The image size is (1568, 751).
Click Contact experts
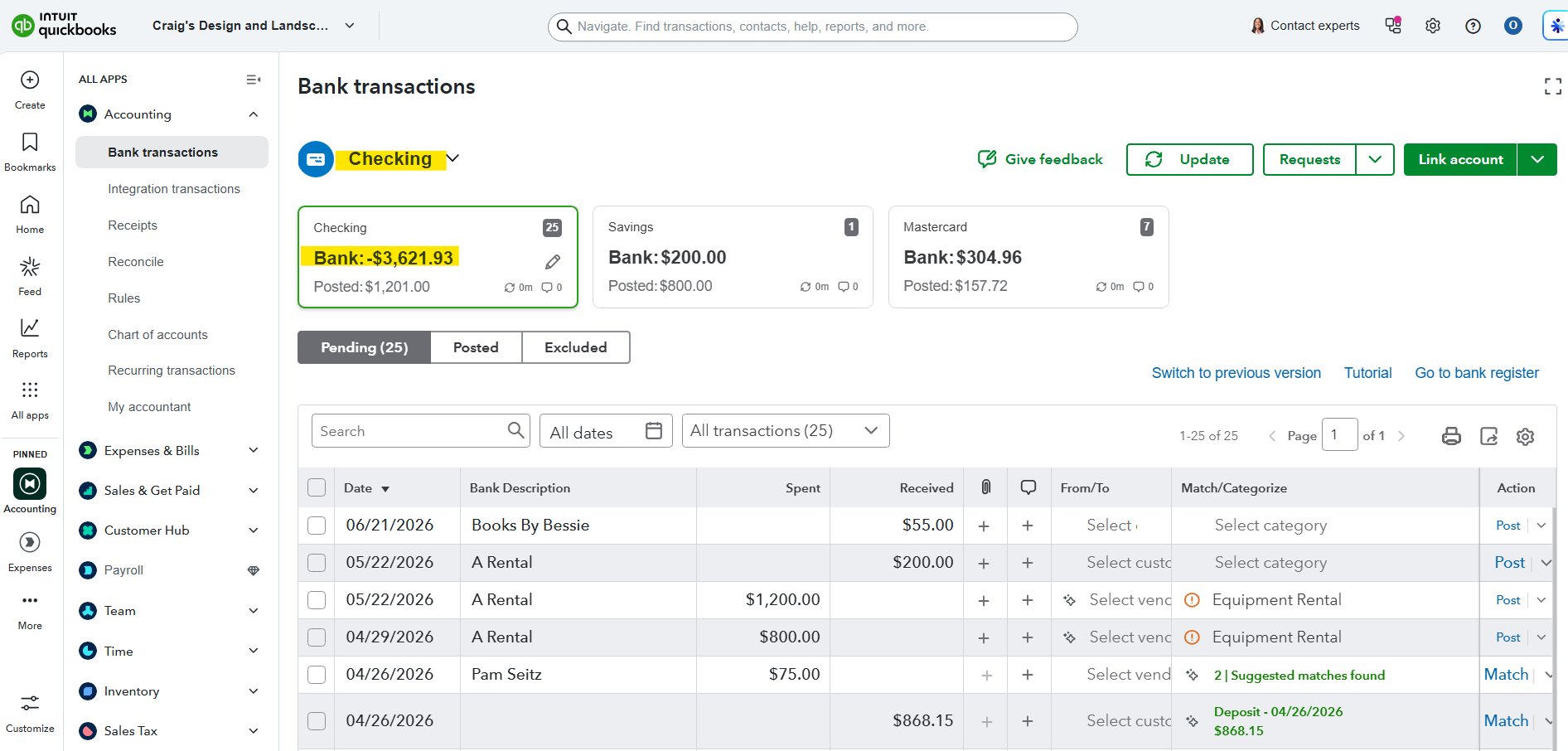pyautogui.click(x=1305, y=26)
